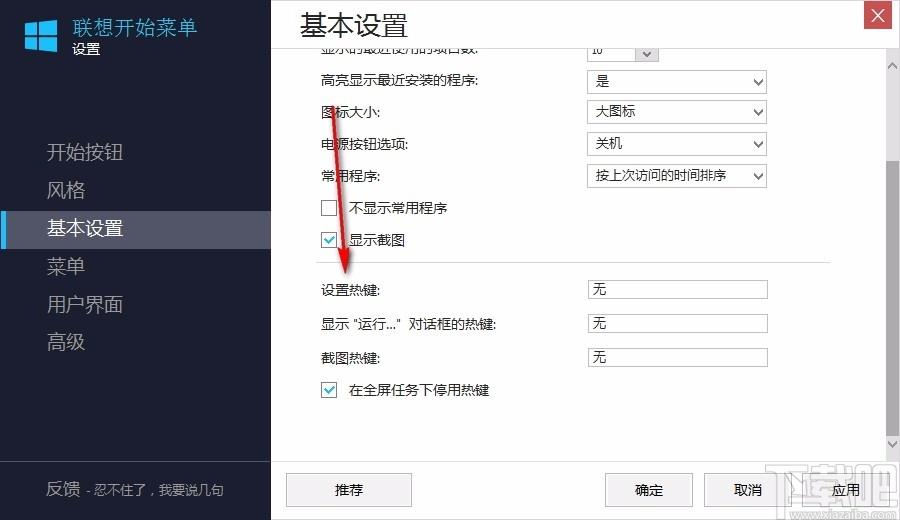Toggle 在全屏任务下停用热键 checkbox
This screenshot has width=900, height=520.
(329, 390)
